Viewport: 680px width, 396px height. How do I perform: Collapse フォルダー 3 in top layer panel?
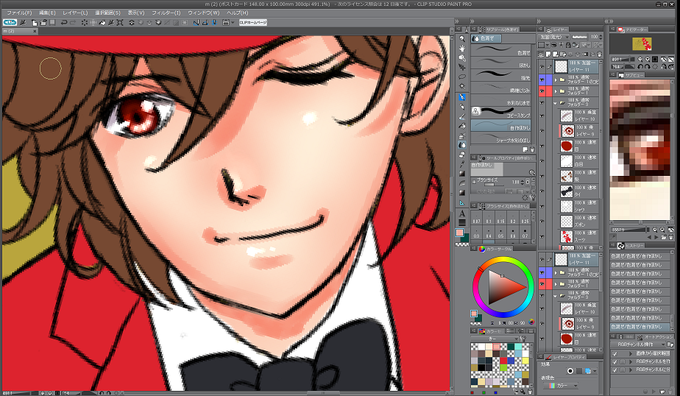tap(556, 103)
